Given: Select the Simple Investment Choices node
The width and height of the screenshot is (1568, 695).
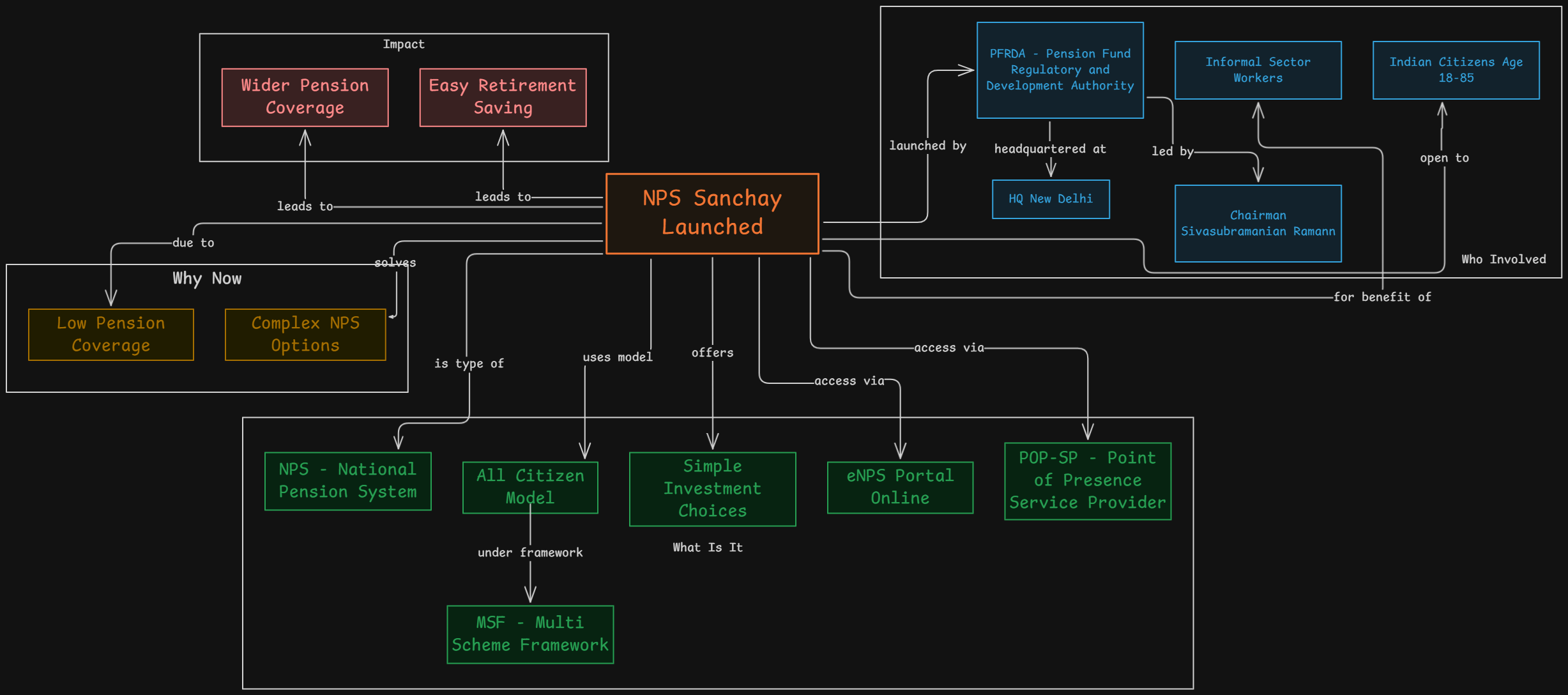Looking at the screenshot, I should click(x=713, y=489).
